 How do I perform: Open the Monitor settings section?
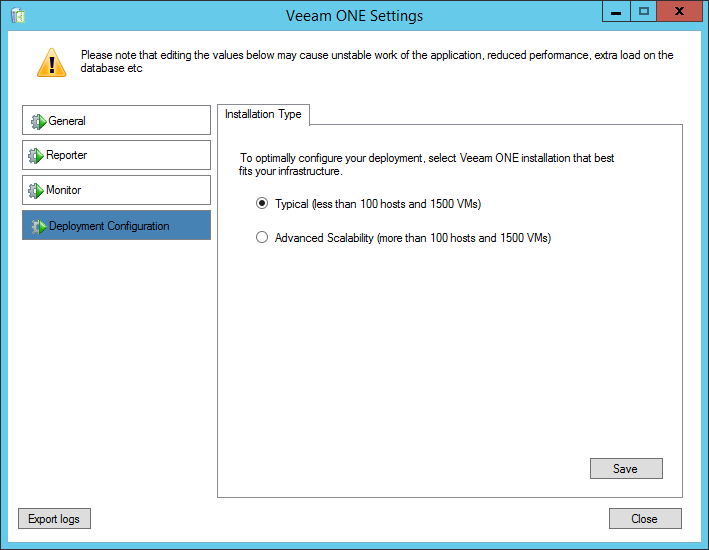pyautogui.click(x=116, y=190)
